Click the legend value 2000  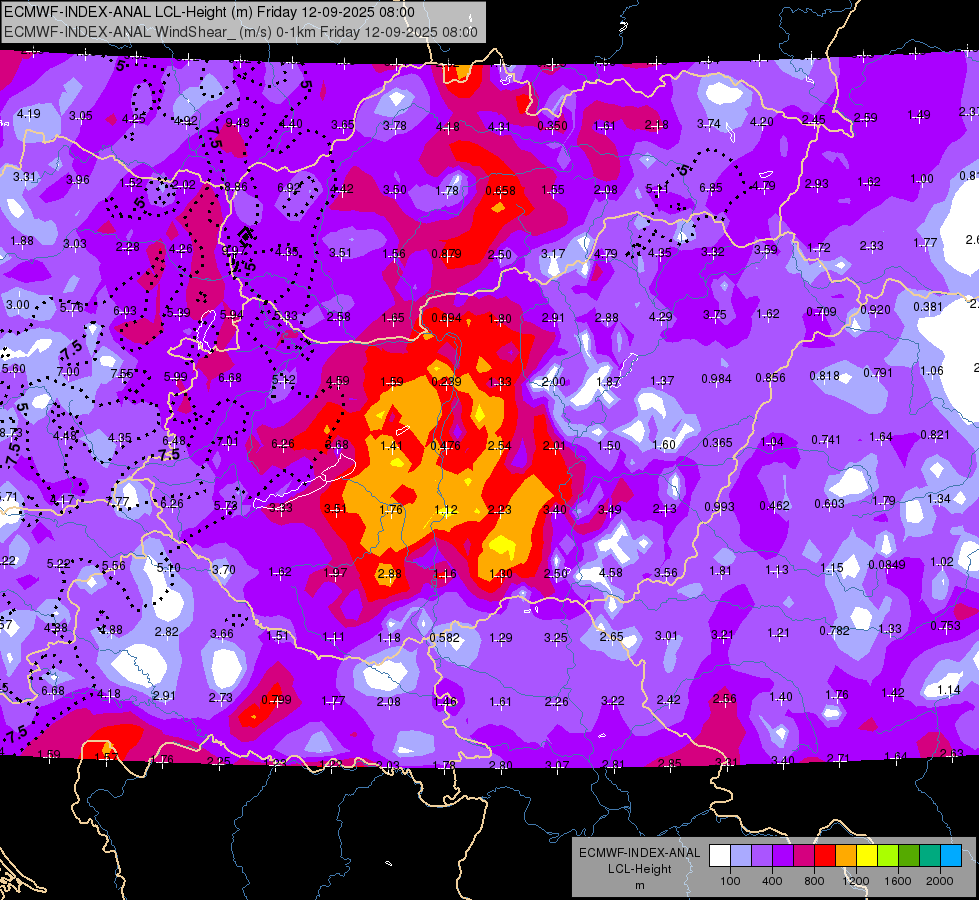coord(940,881)
